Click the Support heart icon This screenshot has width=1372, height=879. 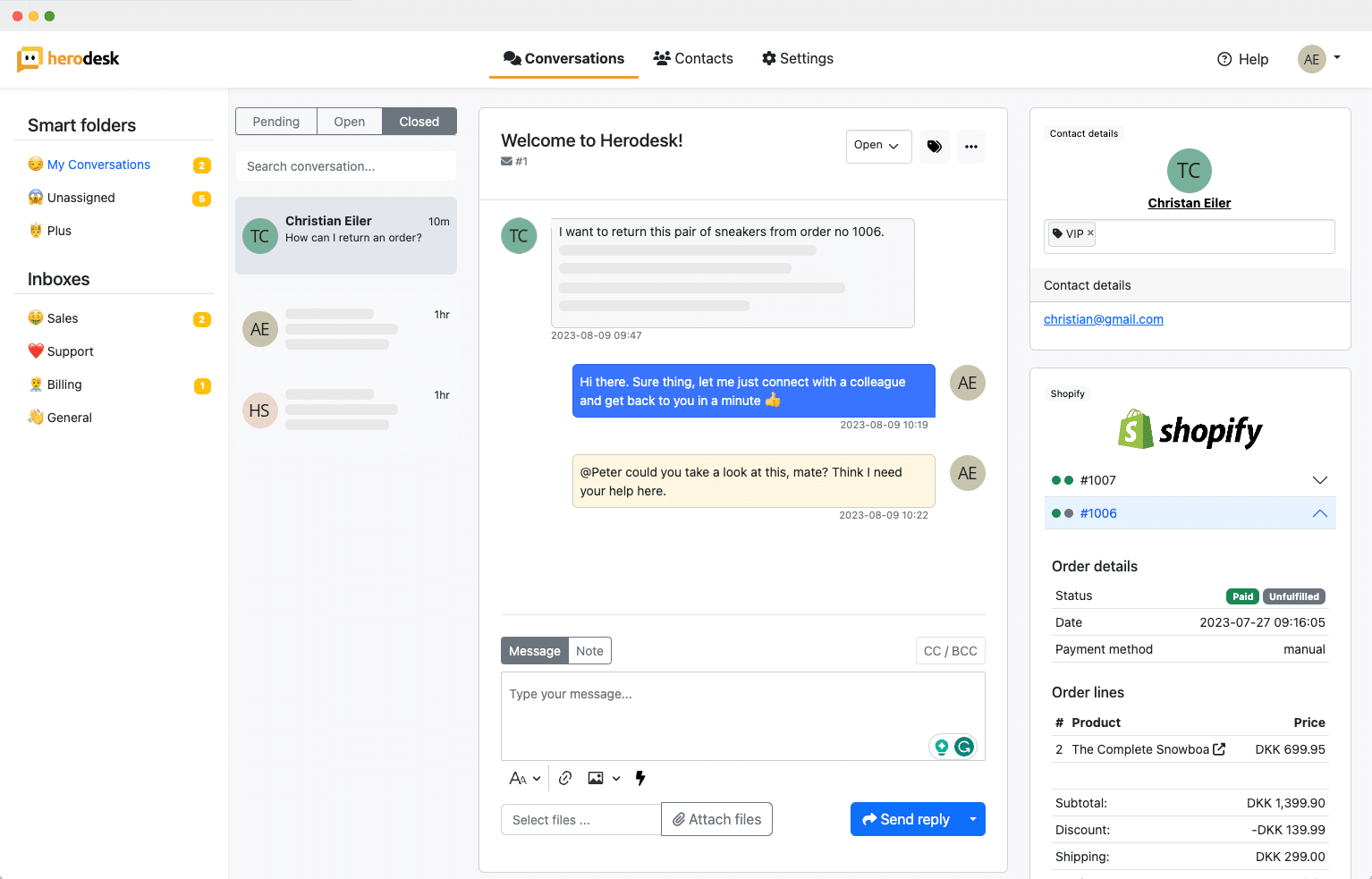click(x=36, y=351)
